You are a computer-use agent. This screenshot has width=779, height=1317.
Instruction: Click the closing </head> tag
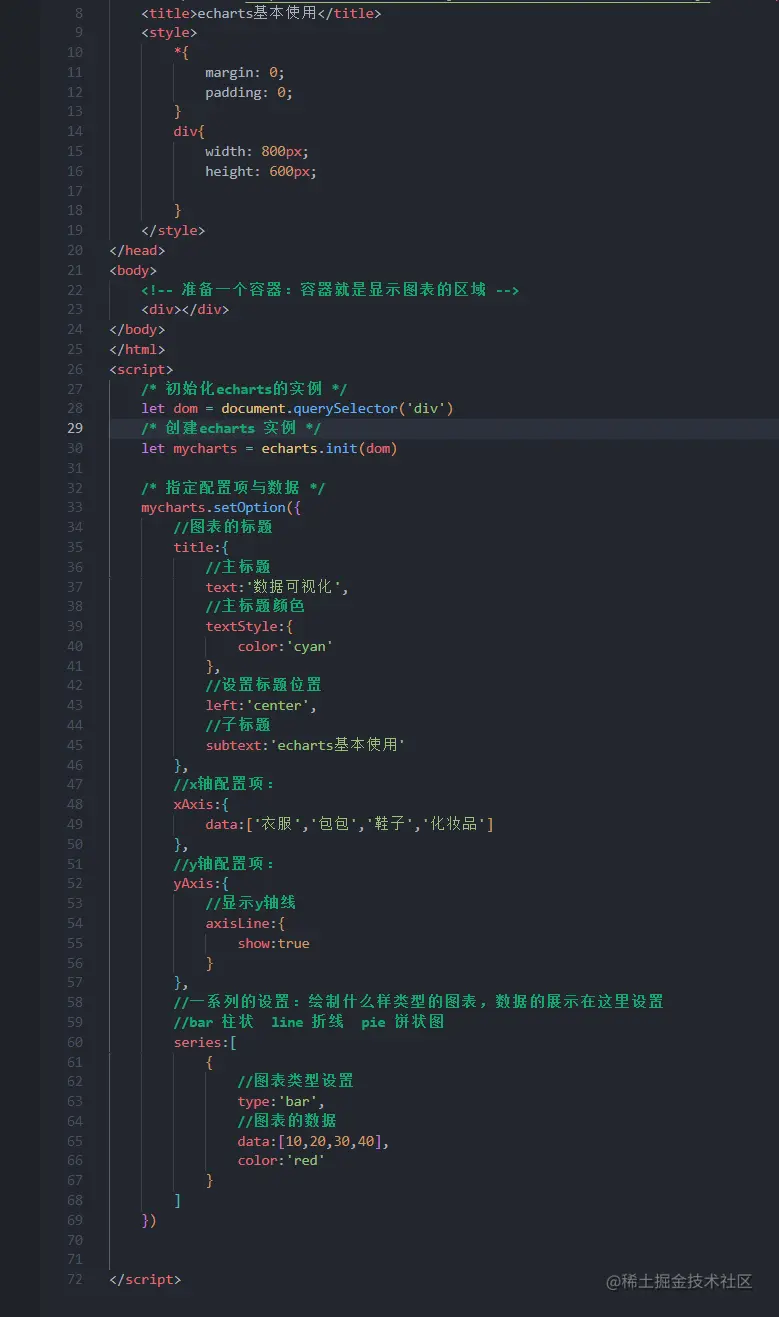coord(137,250)
